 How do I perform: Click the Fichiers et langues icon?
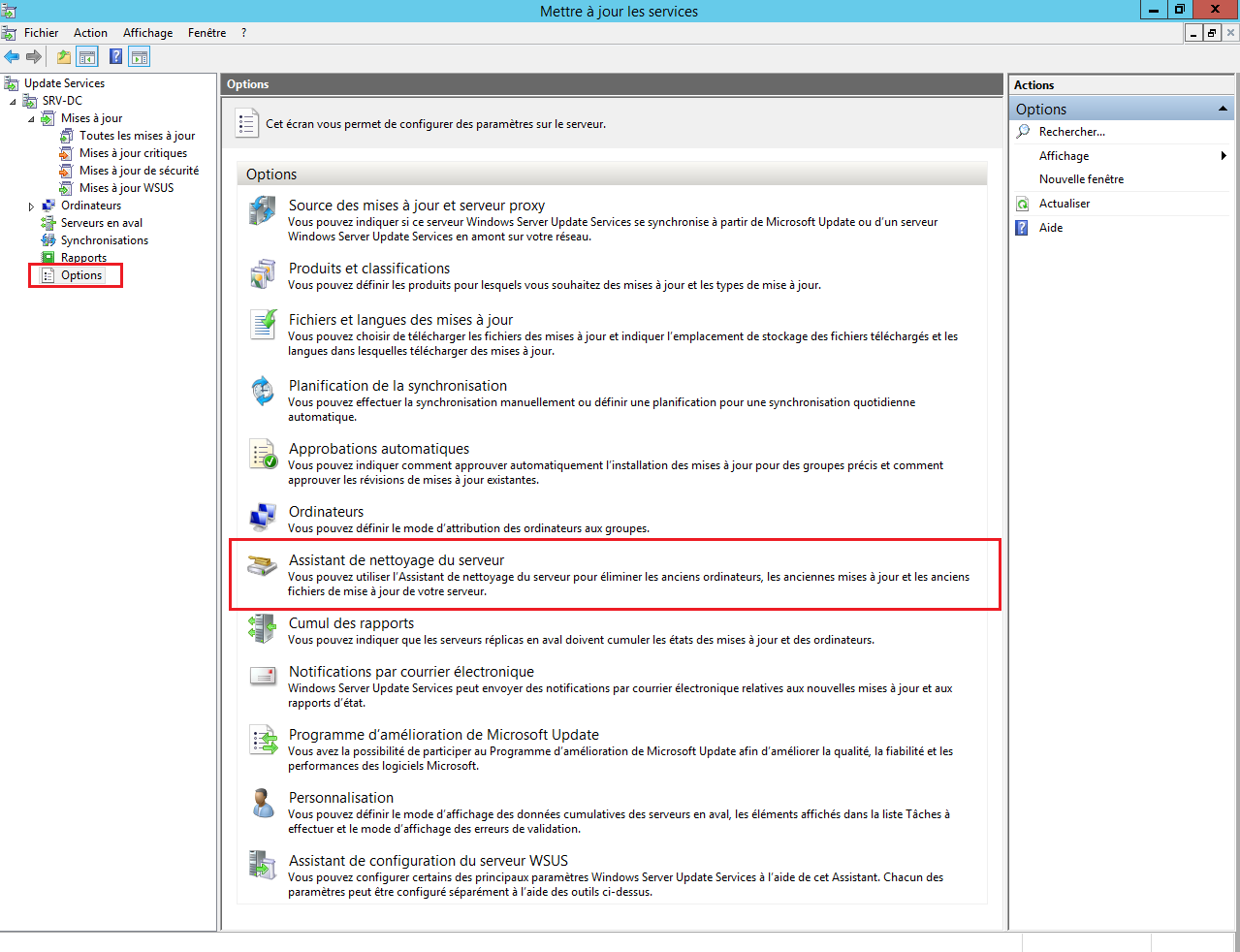(263, 325)
